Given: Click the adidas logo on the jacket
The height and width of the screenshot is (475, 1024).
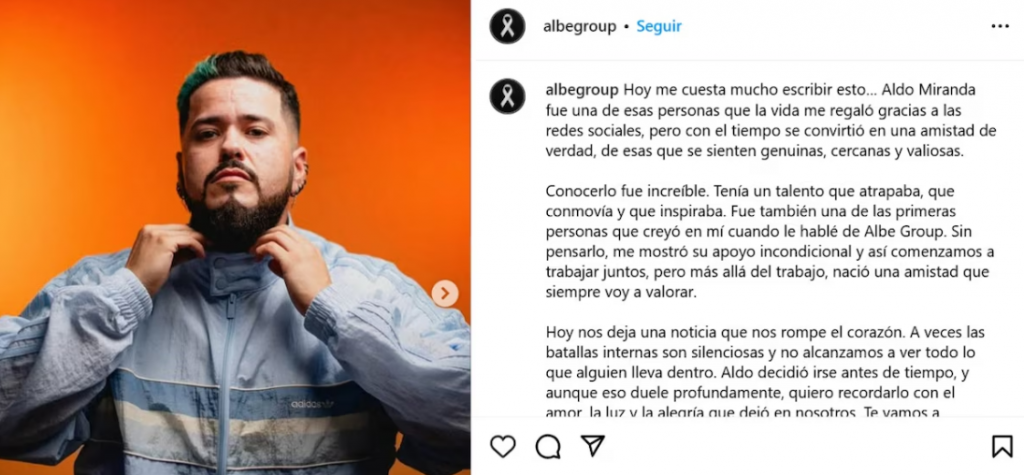Looking at the screenshot, I should (312, 404).
